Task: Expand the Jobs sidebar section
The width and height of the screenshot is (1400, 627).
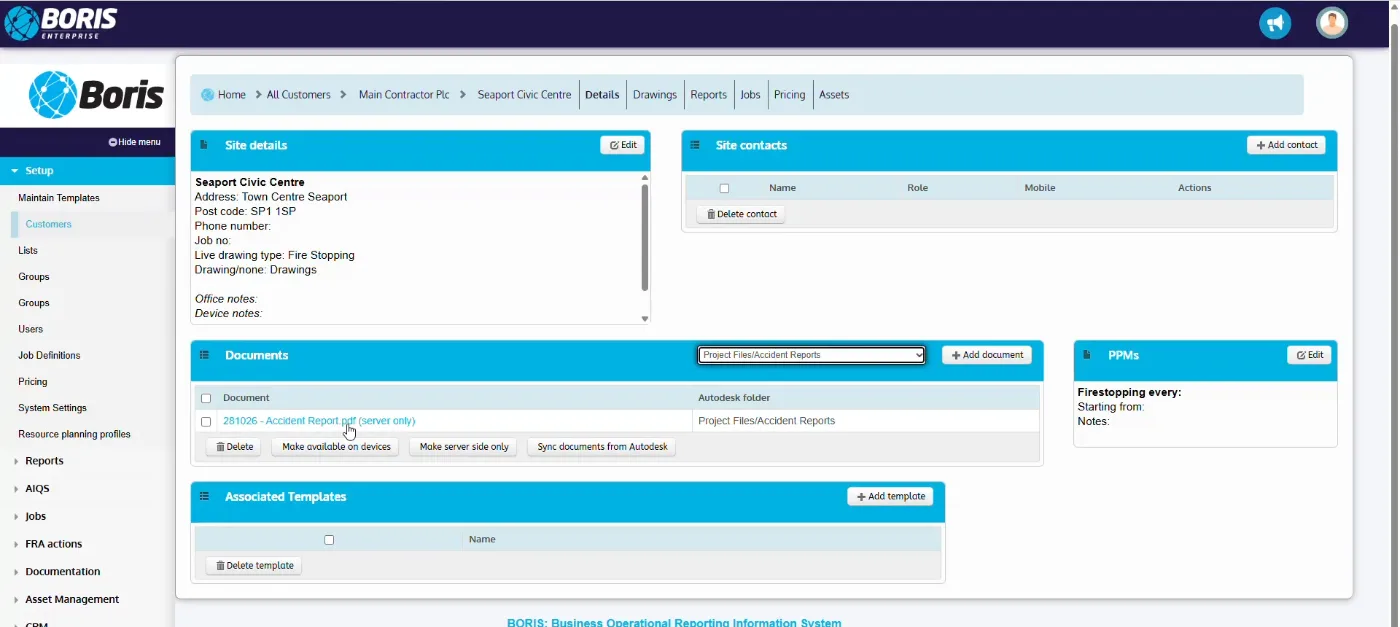Action: (35, 516)
